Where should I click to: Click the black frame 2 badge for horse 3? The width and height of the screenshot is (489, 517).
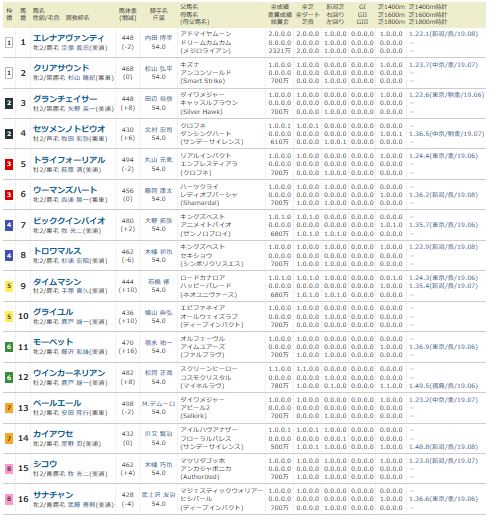click(x=9, y=103)
